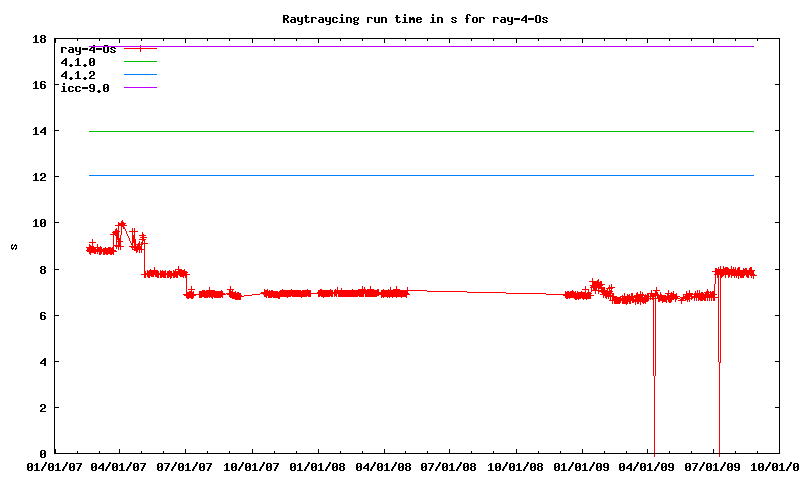The width and height of the screenshot is (800, 480).
Task: Click the 4.1.0 legend label
Action: click(78, 62)
